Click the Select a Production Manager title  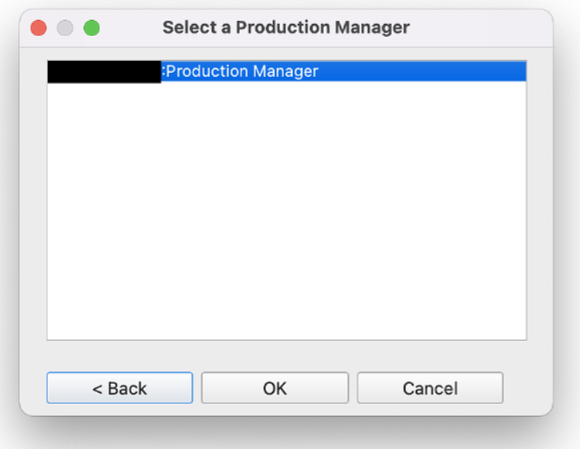tap(286, 27)
